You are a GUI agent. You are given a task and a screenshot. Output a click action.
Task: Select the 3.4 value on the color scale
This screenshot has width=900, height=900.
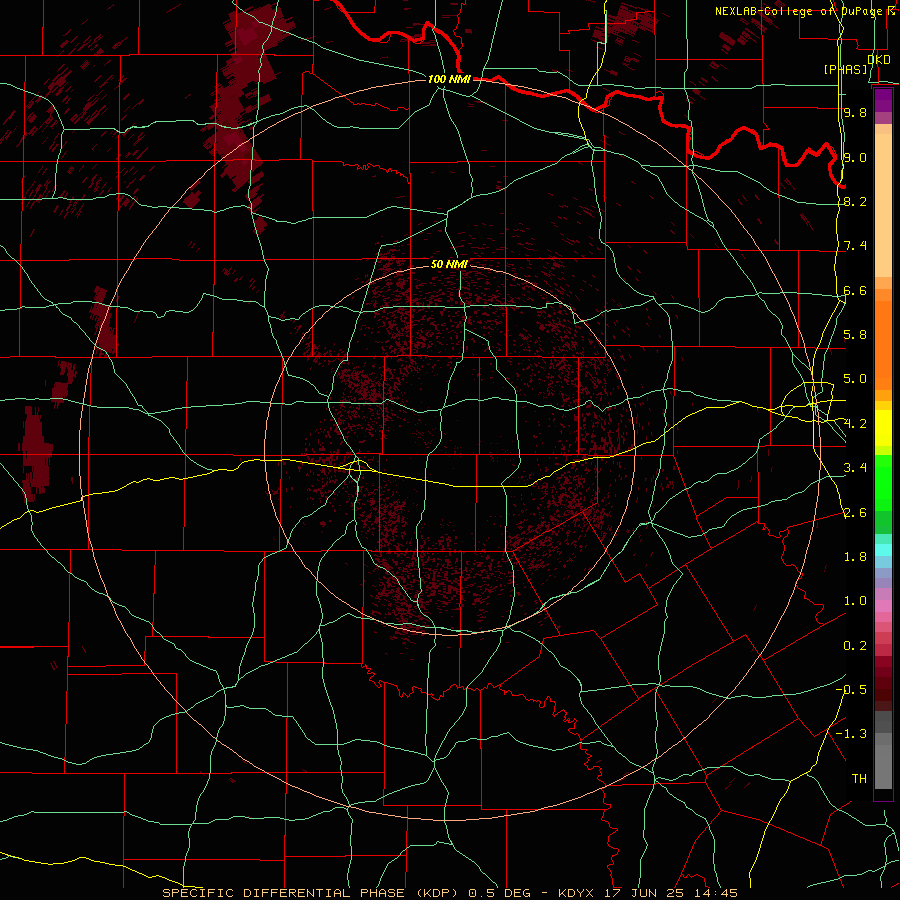point(855,468)
